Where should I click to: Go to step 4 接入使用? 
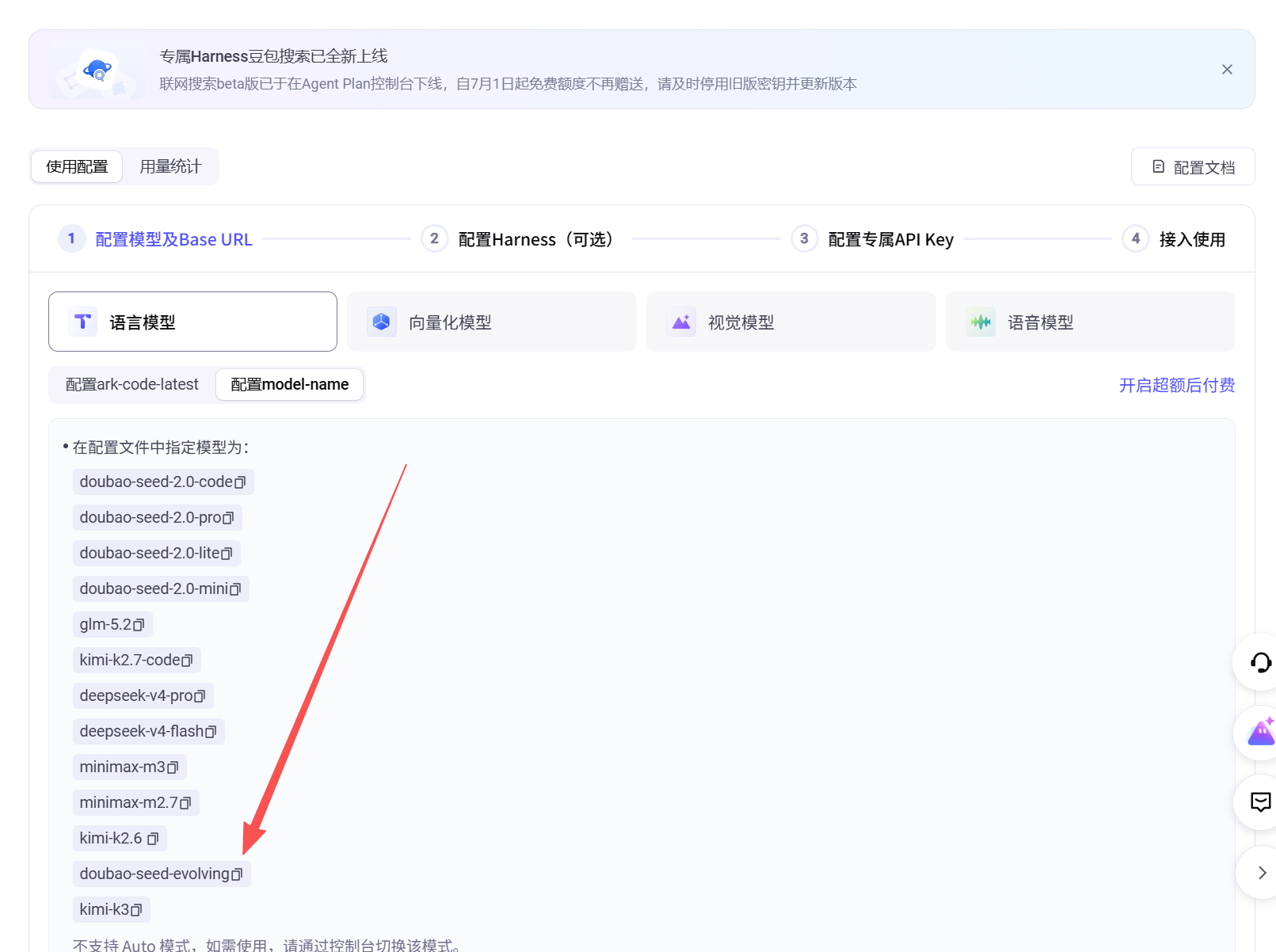click(x=1174, y=239)
